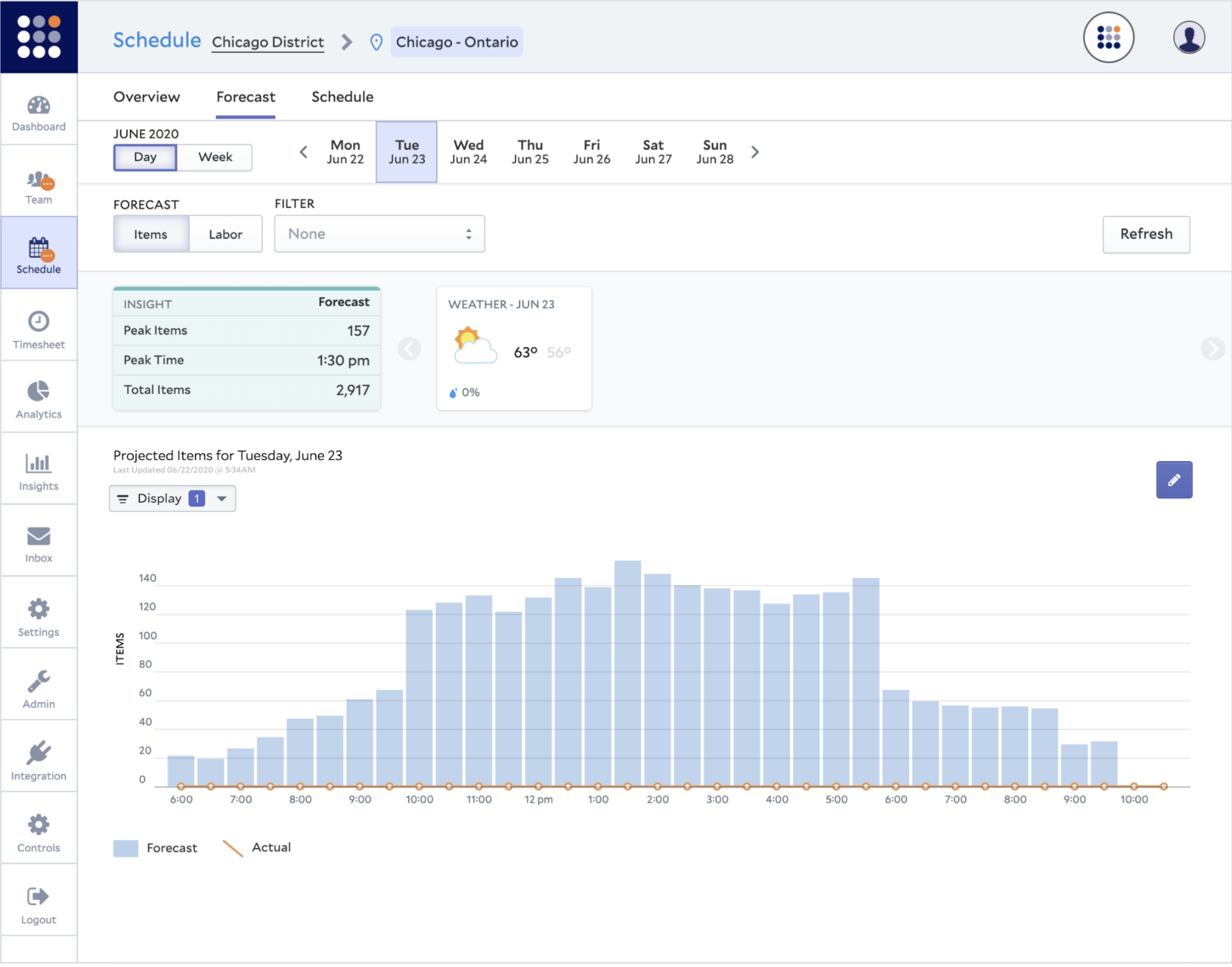Switch to the Schedule tab
The width and height of the screenshot is (1232, 967).
[x=342, y=97]
